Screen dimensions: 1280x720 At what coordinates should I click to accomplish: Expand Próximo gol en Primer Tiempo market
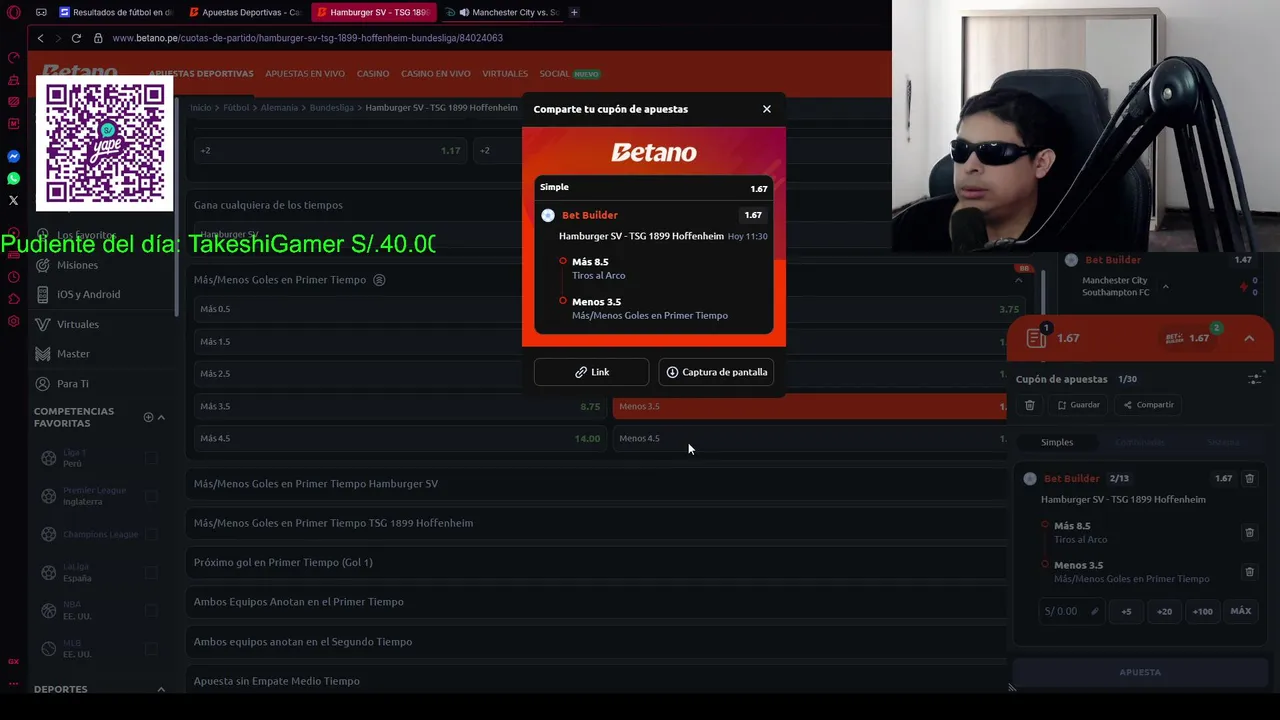[x=597, y=562]
